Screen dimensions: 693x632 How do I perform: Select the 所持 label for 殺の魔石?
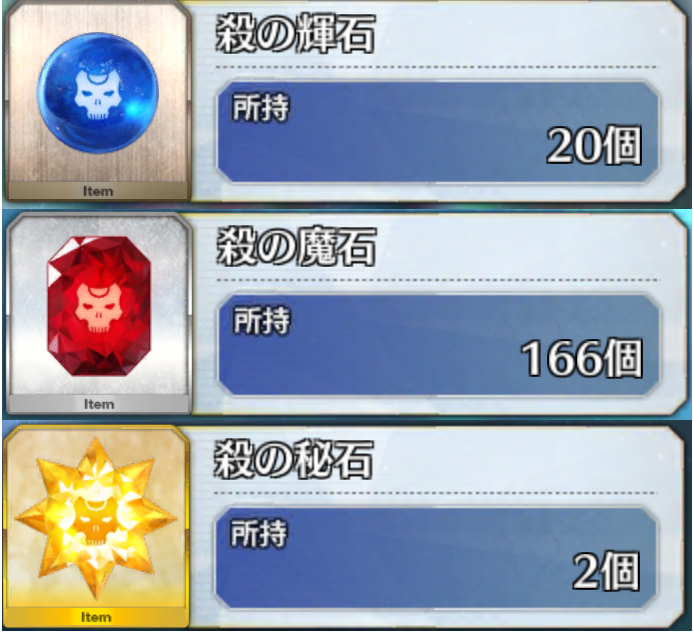click(262, 320)
